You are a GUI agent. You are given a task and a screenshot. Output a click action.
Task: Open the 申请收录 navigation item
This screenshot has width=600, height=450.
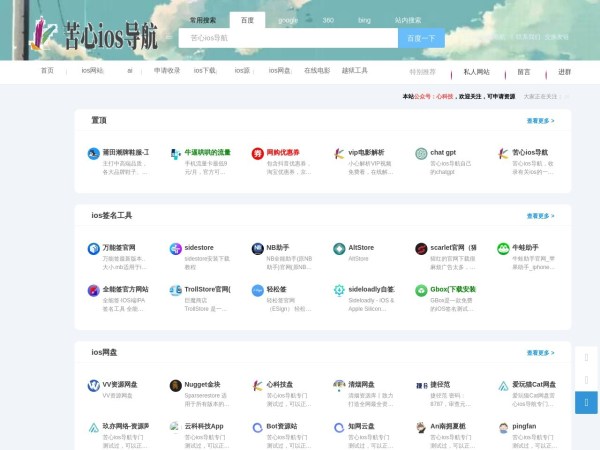[167, 71]
